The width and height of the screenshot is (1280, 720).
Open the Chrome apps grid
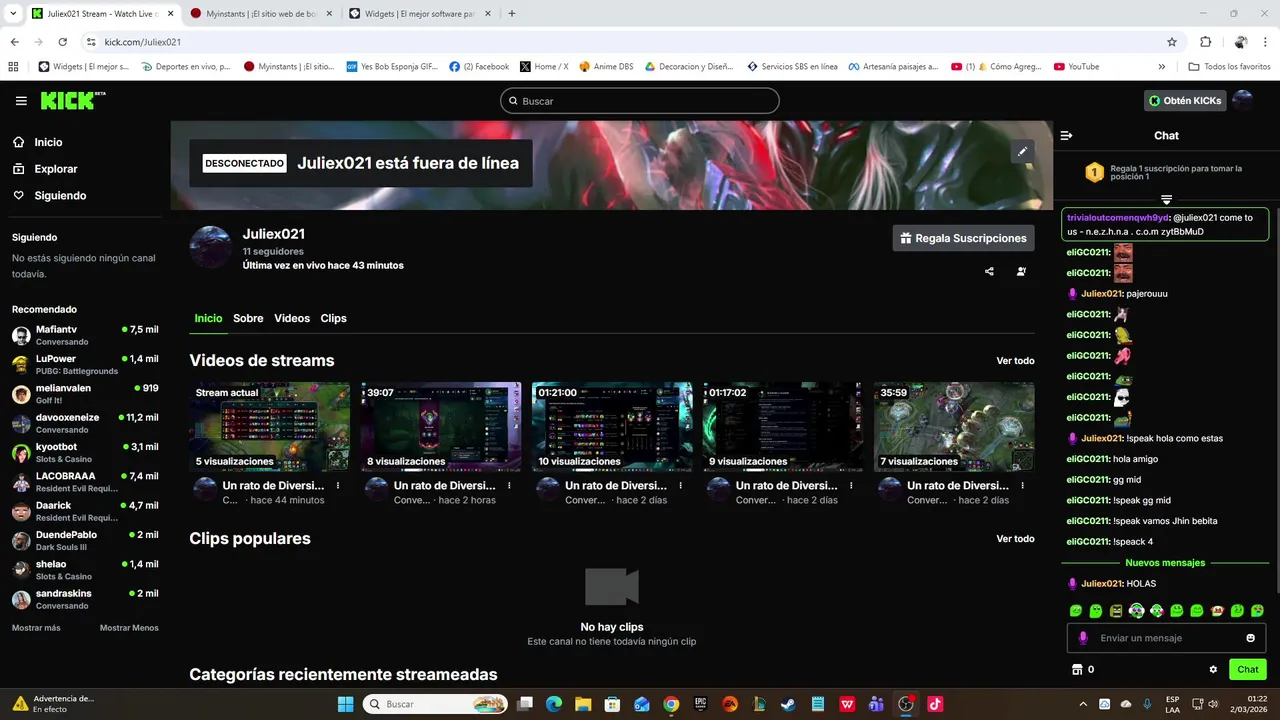point(13,67)
